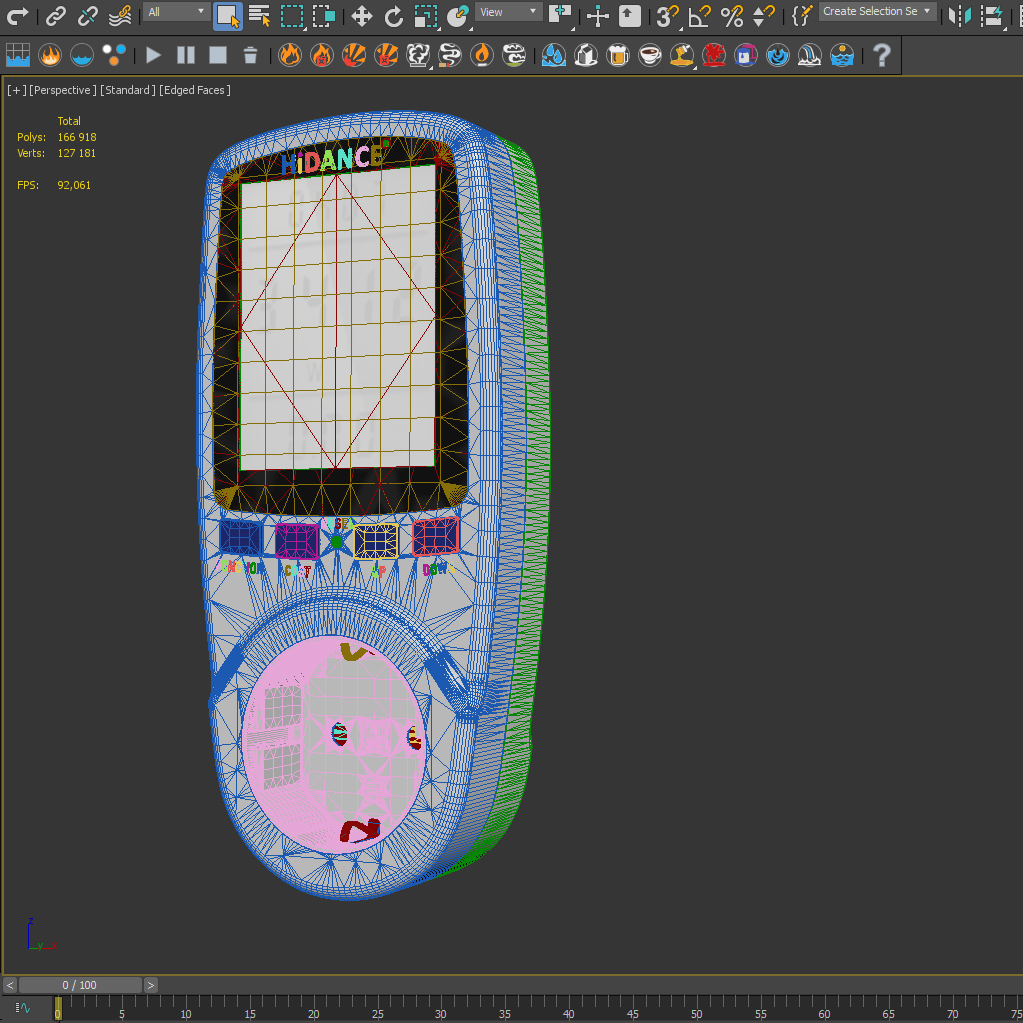Toggle the Spinner Snap button
The image size is (1023, 1023).
(763, 16)
